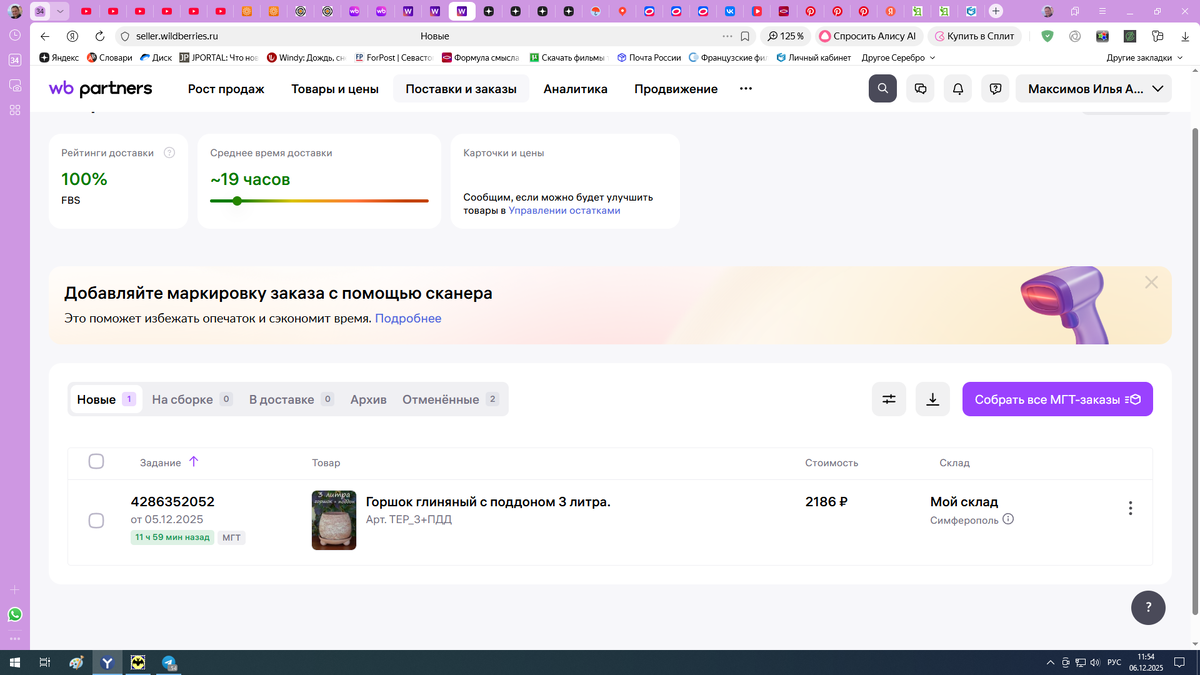Expand the Максимов Илья account dropdown
1200x675 pixels.
(1094, 88)
